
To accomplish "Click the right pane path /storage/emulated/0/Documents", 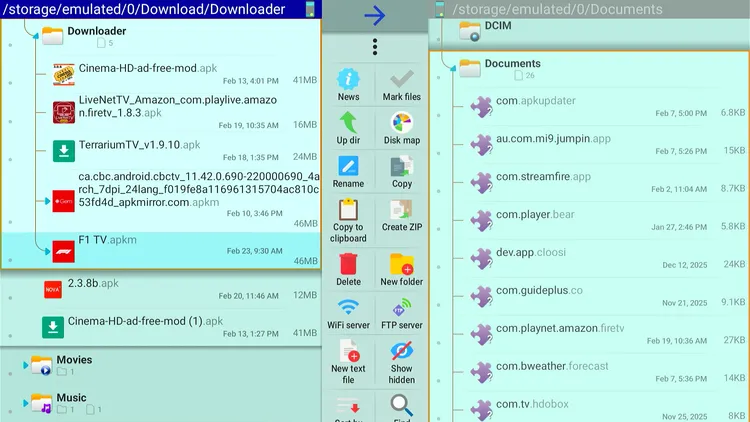I will [557, 9].
